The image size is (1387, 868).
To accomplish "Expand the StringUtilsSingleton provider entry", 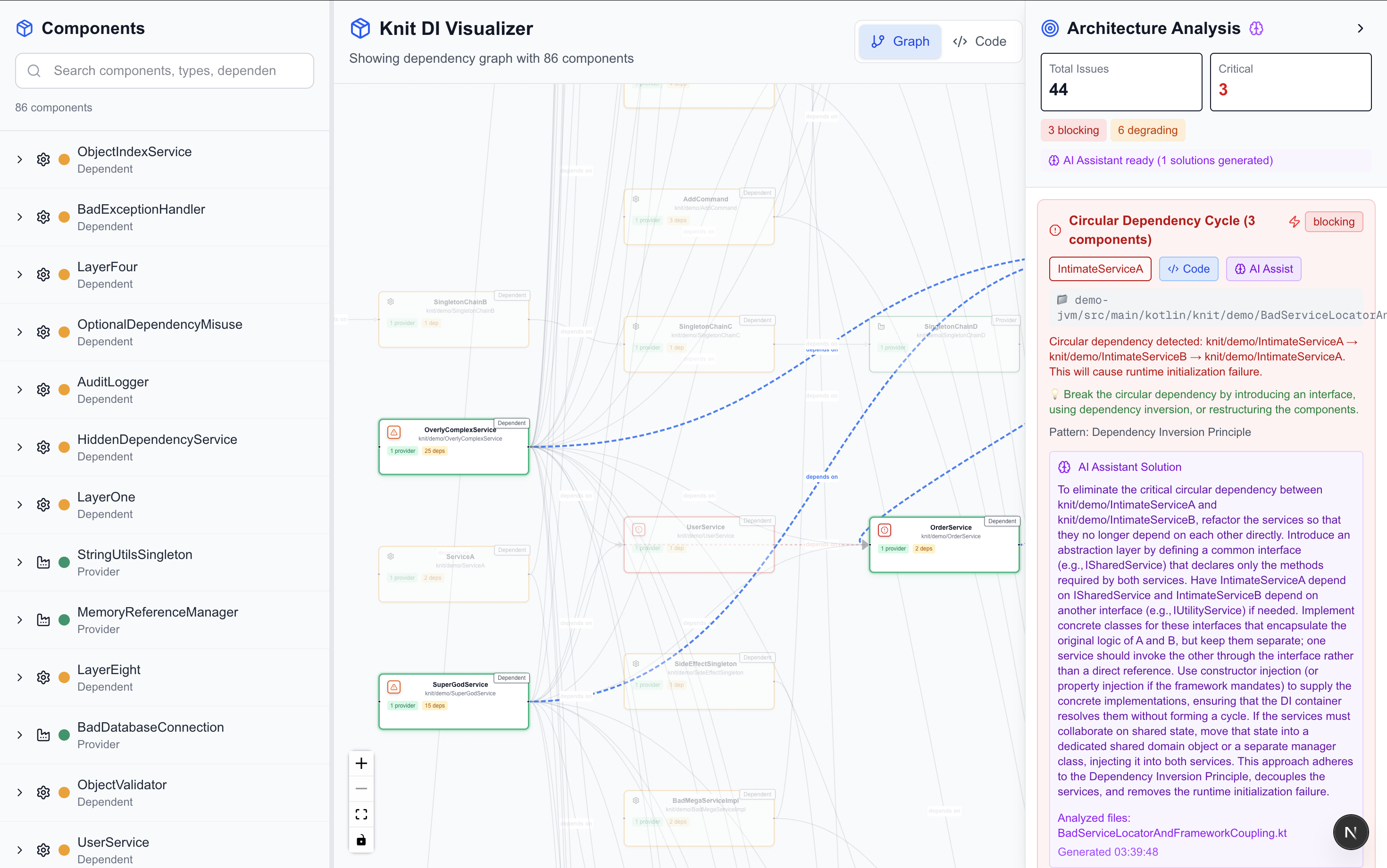I will point(20,563).
